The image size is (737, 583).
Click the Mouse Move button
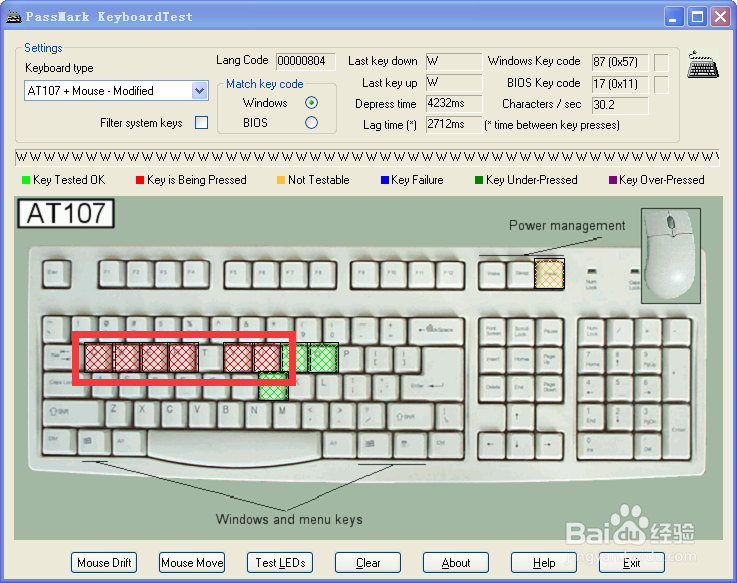click(192, 563)
